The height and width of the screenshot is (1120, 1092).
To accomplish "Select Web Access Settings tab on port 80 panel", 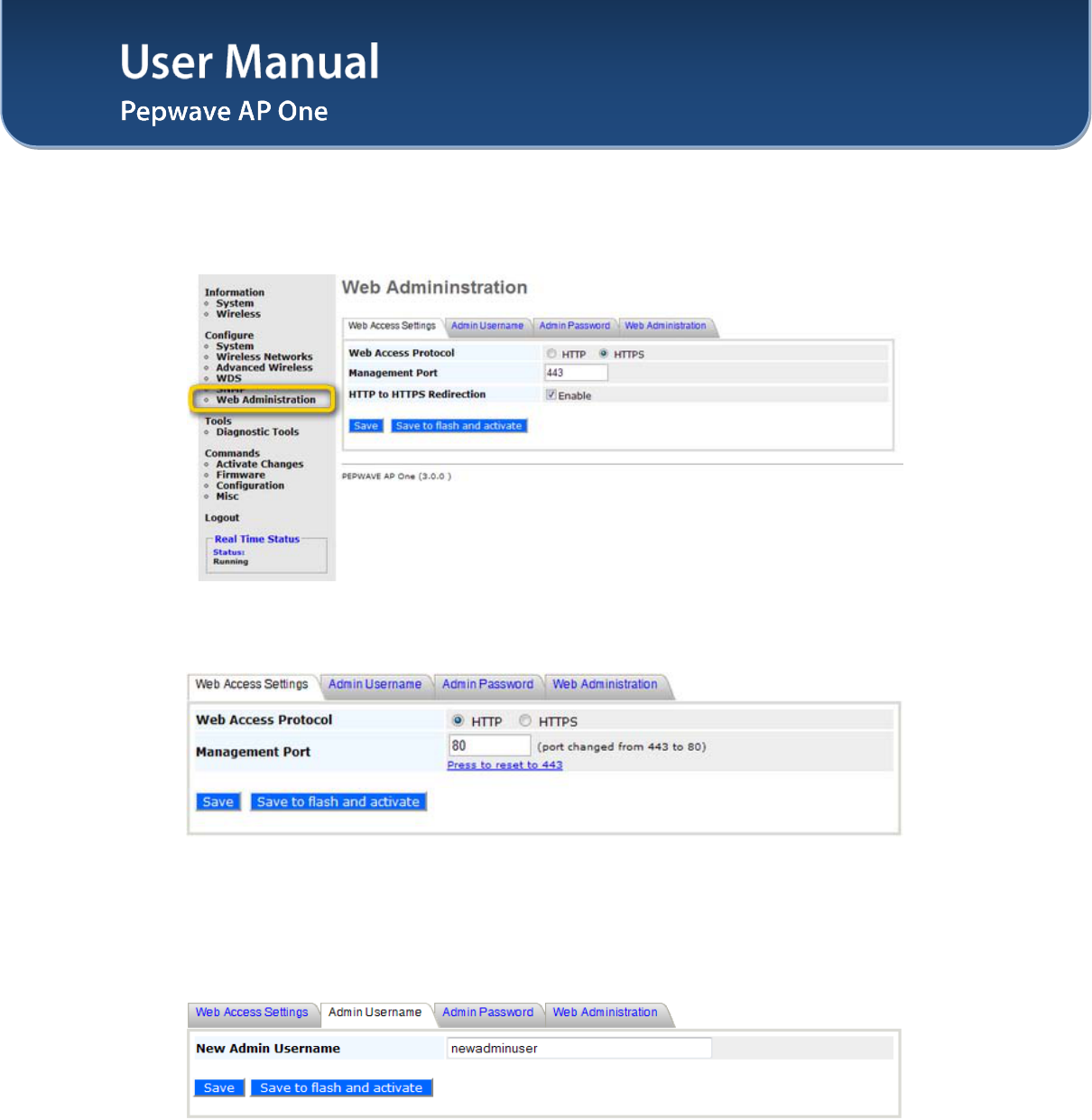I will (252, 684).
